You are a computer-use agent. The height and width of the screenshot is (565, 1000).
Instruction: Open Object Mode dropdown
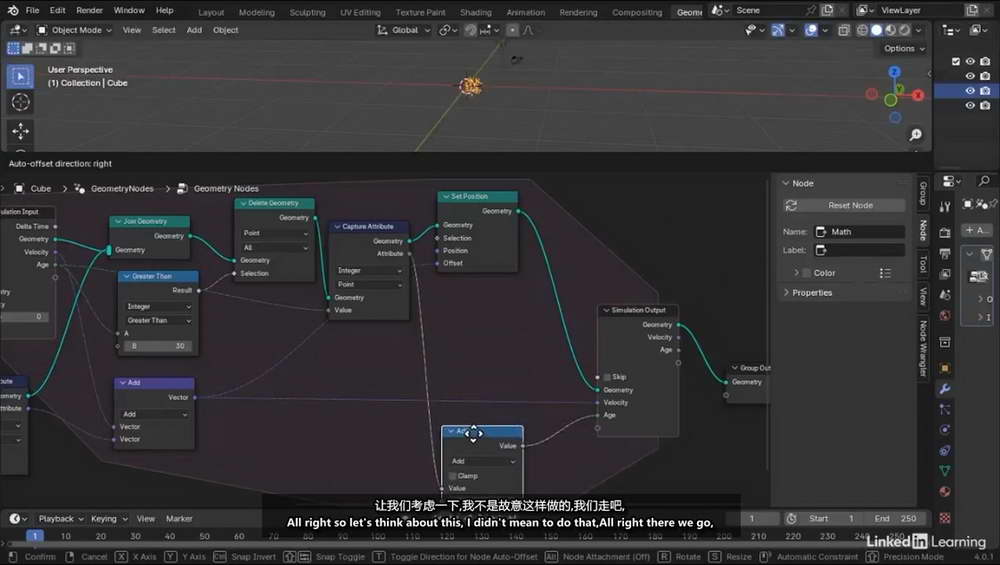tap(74, 30)
